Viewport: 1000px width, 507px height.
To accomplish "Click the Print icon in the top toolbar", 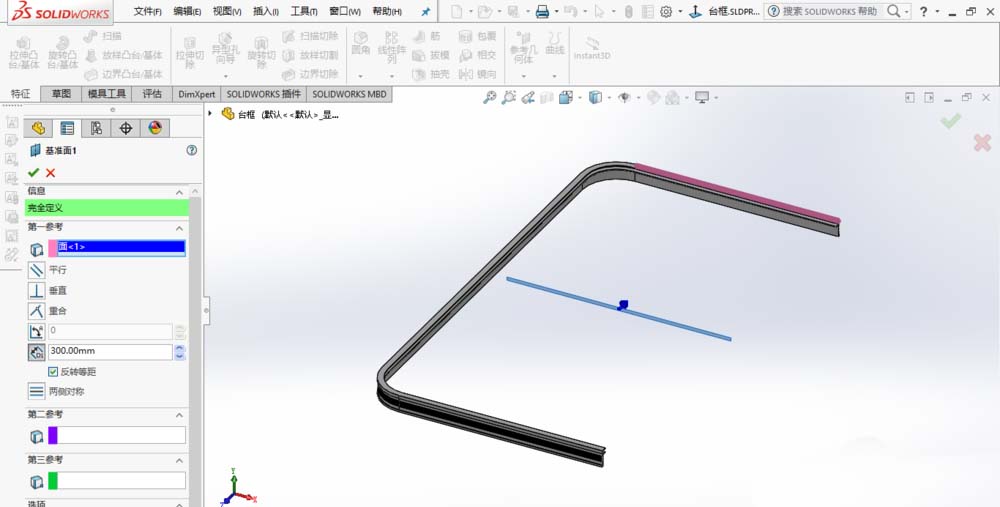I will [542, 11].
